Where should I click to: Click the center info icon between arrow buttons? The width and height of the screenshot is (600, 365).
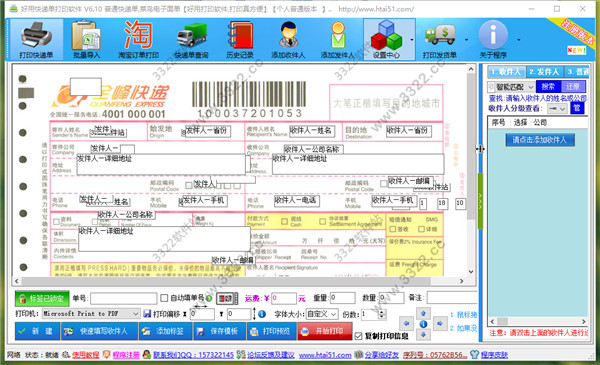click(x=423, y=324)
